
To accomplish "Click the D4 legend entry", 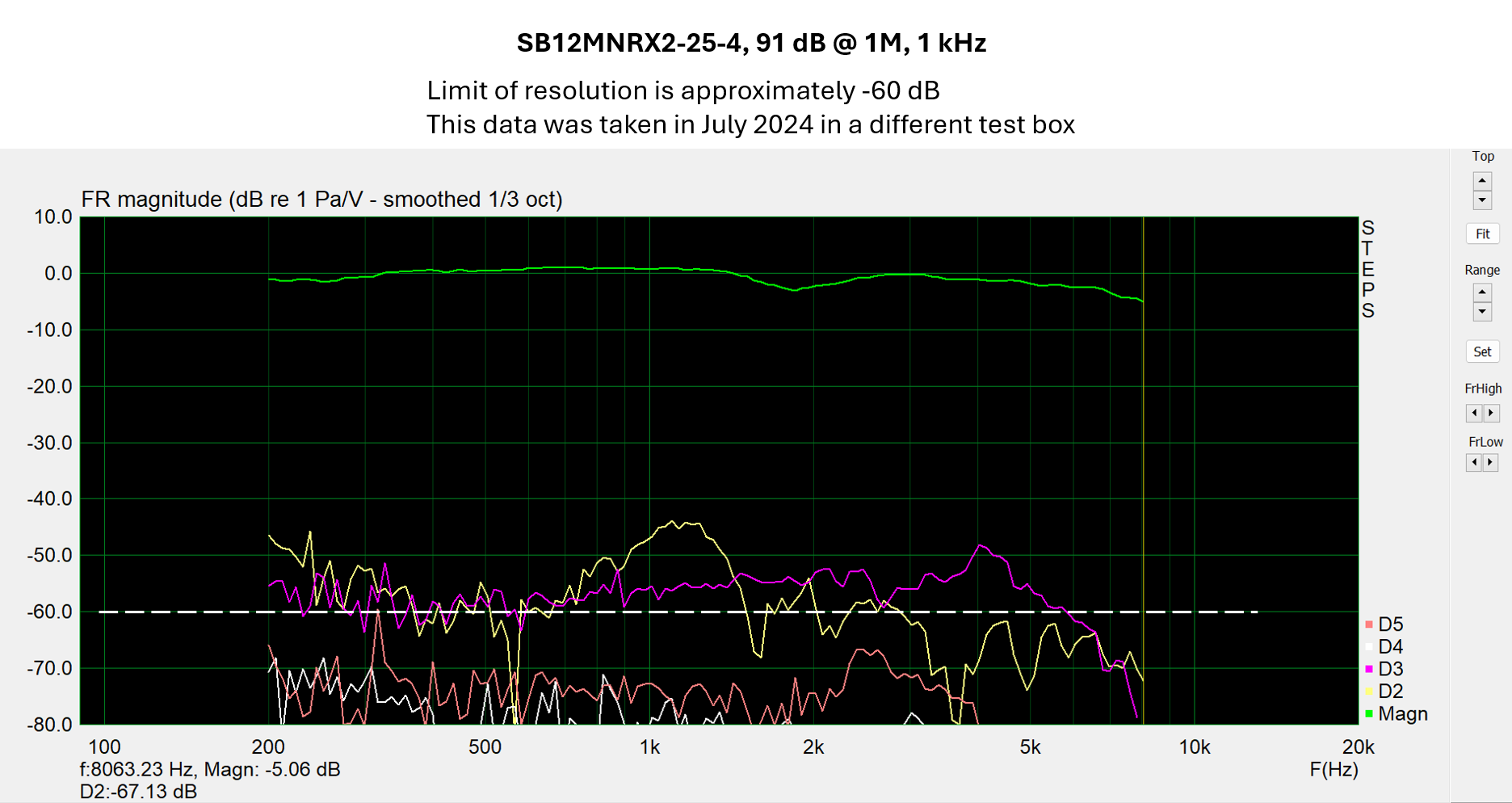I will tap(1384, 646).
